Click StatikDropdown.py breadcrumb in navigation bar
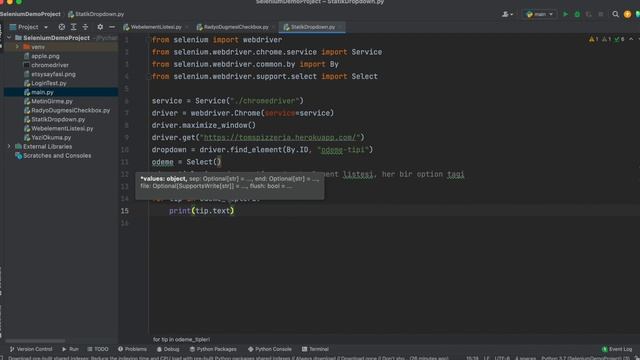Screen dimensions: 640x360 (x=96, y=14)
